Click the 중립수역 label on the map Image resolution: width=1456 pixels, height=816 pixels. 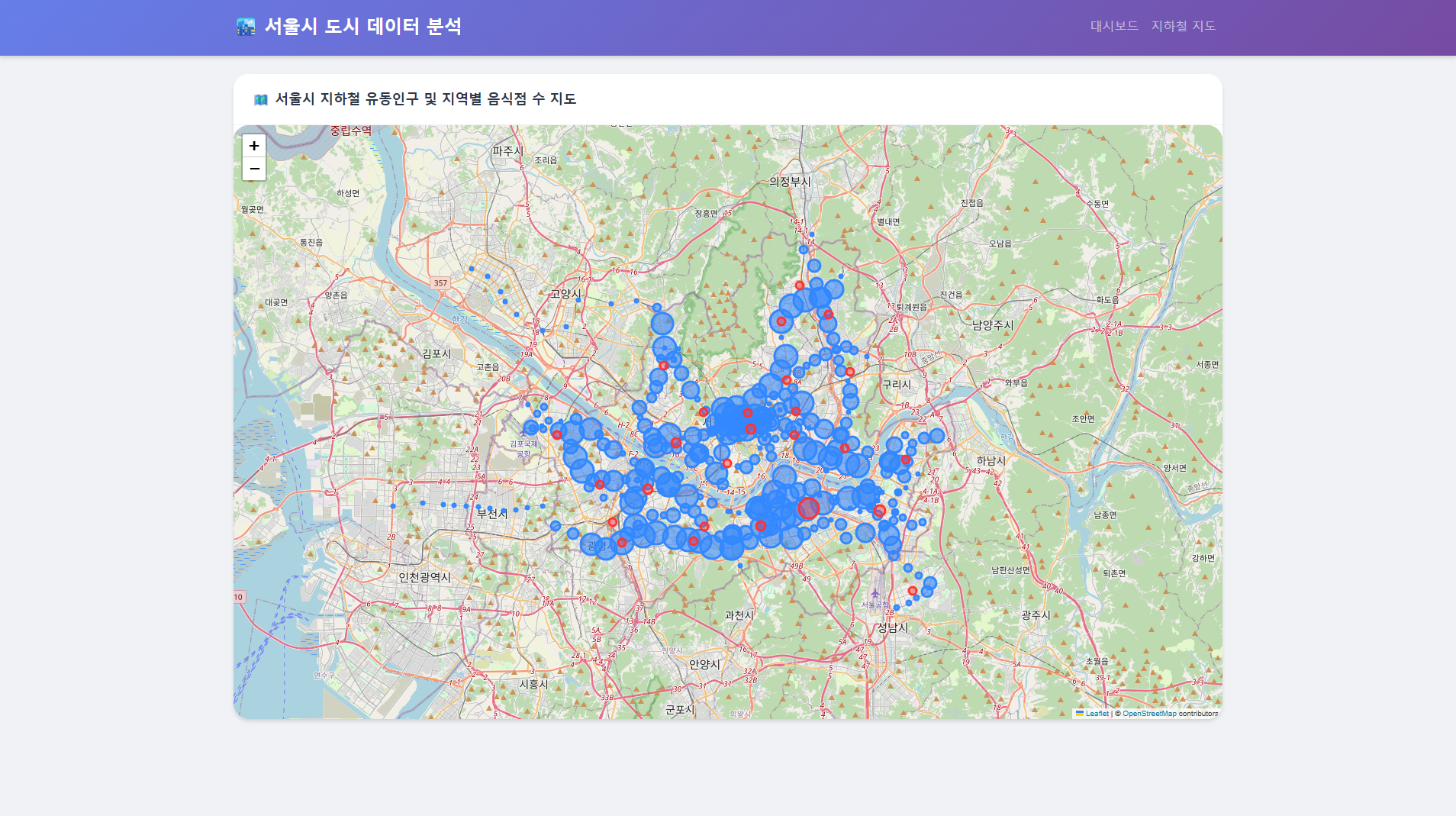pyautogui.click(x=350, y=131)
